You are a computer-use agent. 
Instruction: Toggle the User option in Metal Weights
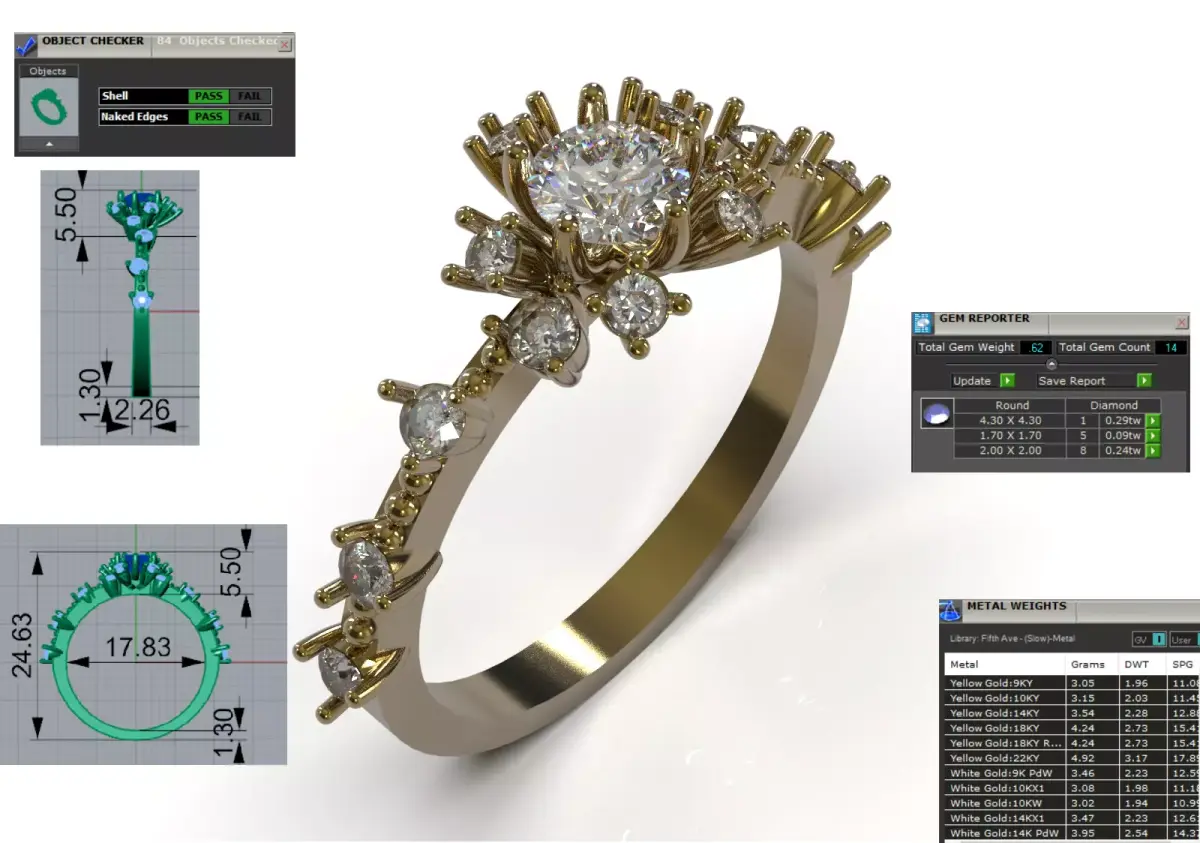(x=1184, y=639)
